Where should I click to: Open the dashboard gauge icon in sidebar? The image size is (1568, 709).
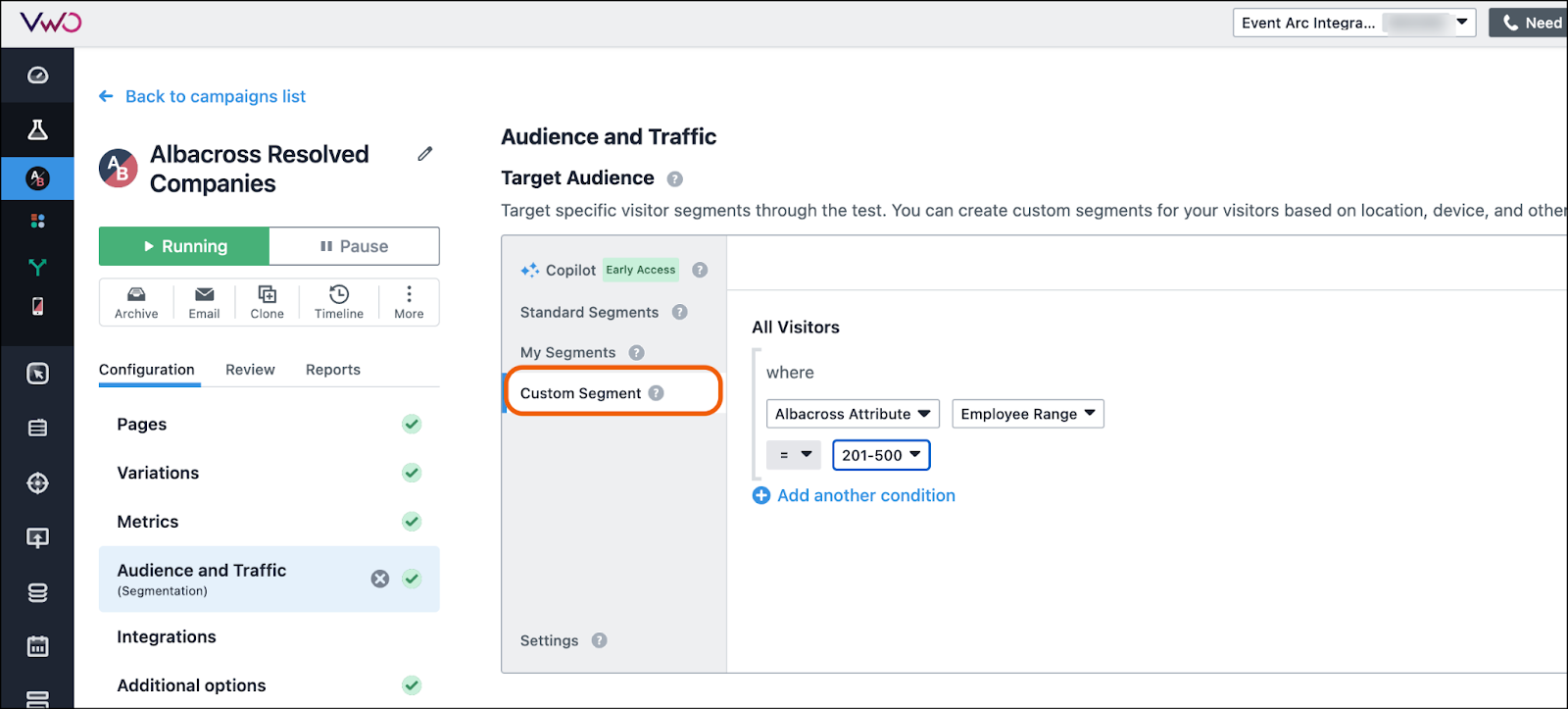[x=37, y=76]
